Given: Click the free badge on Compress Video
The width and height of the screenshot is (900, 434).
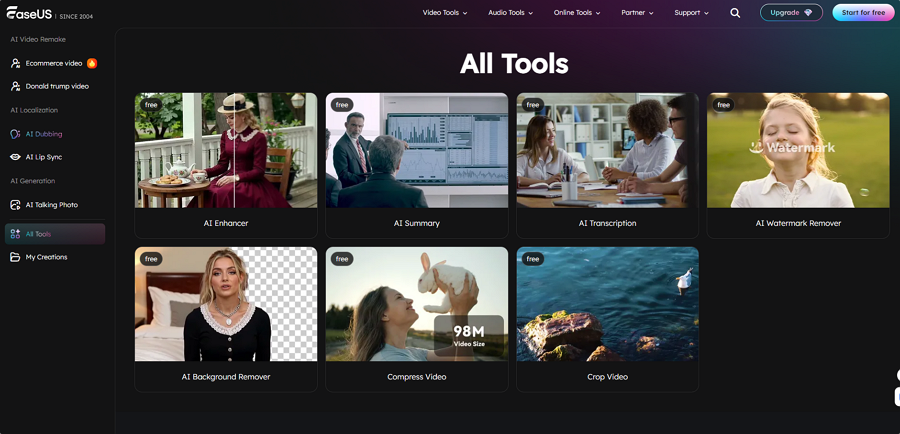Looking at the screenshot, I should click(342, 259).
